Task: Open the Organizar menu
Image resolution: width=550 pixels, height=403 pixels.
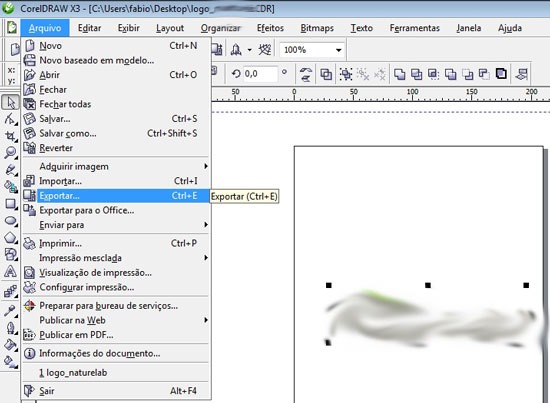Action: coord(220,28)
